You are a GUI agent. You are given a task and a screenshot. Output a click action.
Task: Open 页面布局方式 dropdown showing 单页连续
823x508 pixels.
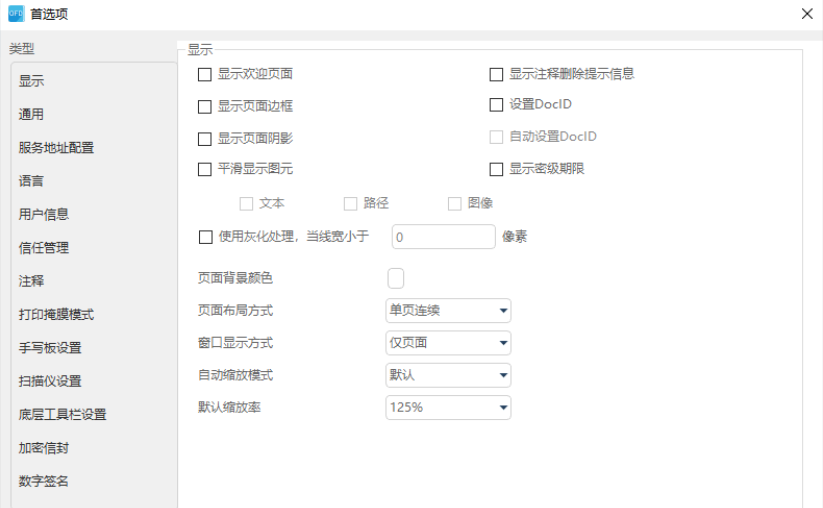click(x=448, y=311)
